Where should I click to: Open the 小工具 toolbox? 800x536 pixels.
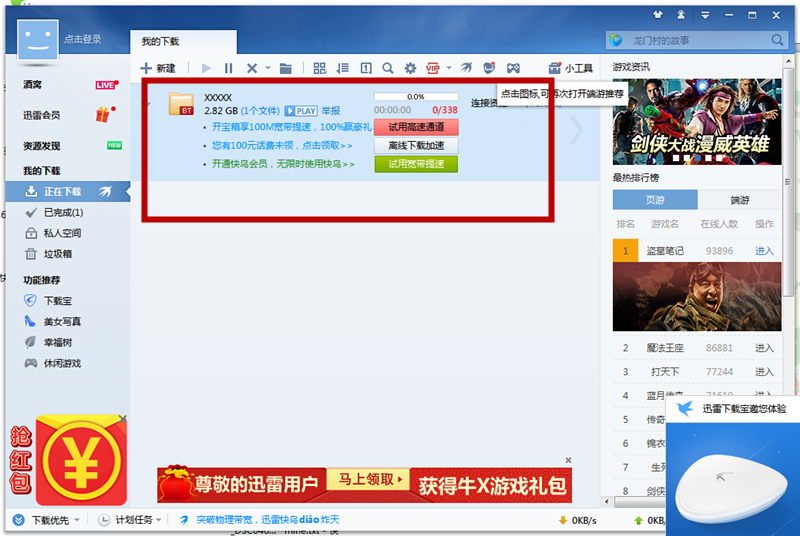(x=570, y=68)
